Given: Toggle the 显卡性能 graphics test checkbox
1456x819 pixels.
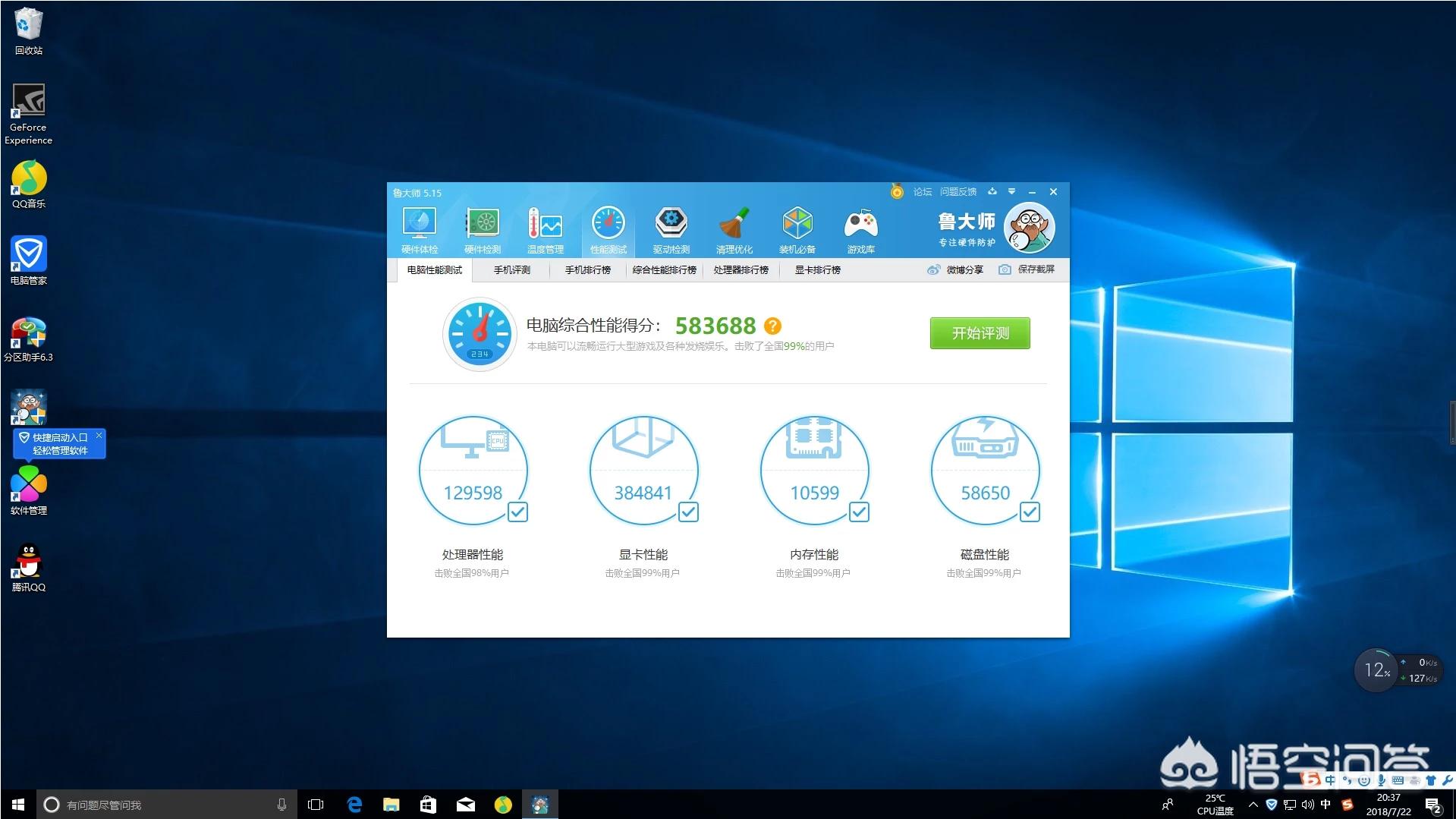Looking at the screenshot, I should tap(688, 512).
